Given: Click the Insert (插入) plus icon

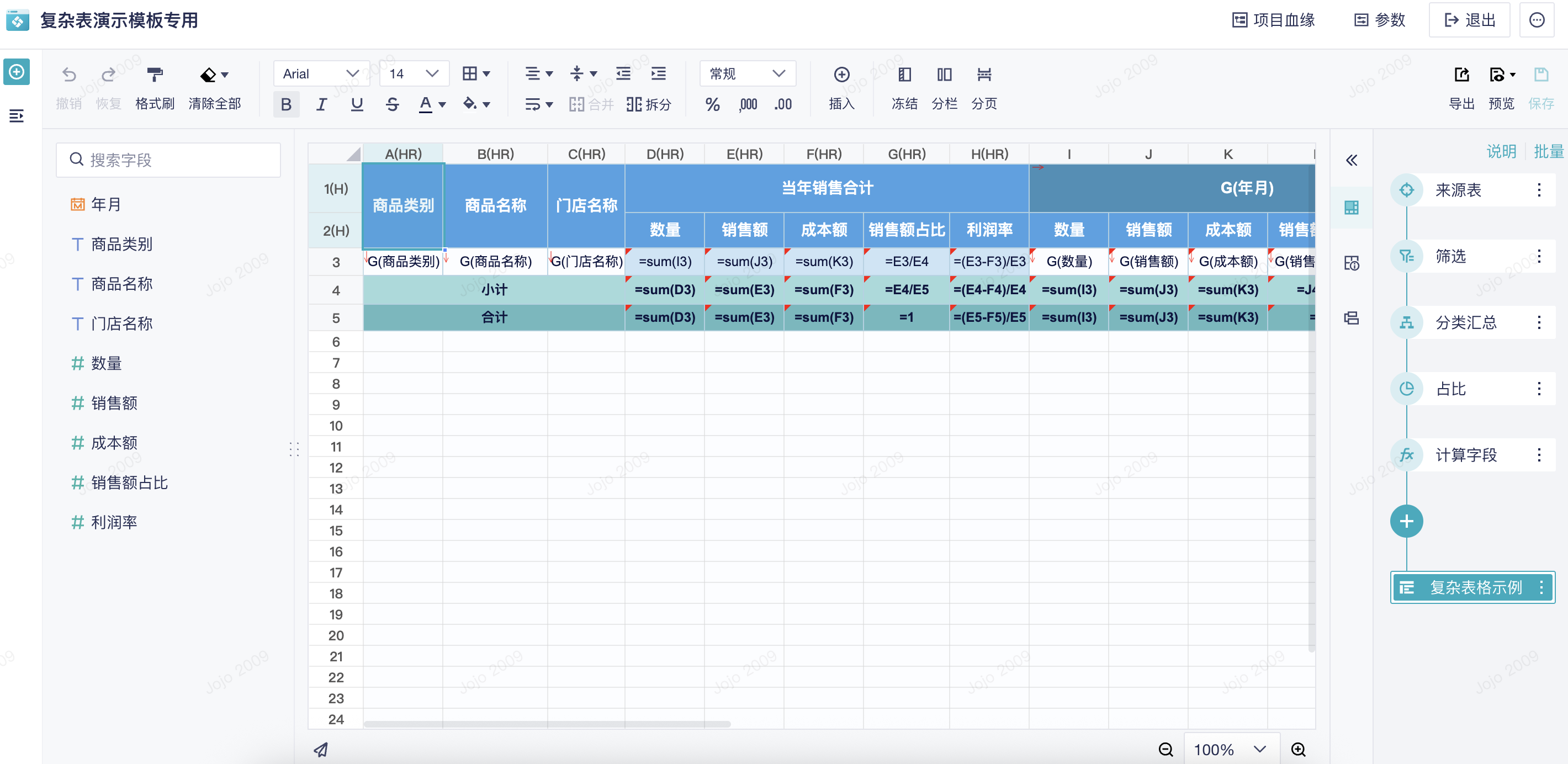Looking at the screenshot, I should (841, 75).
